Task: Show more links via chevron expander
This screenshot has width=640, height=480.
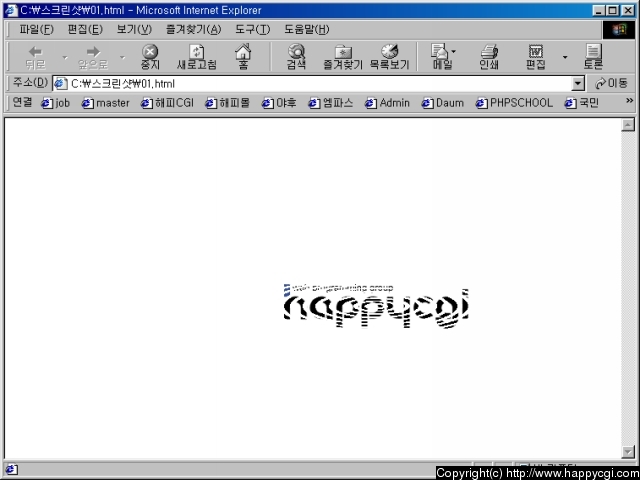Action: point(629,101)
